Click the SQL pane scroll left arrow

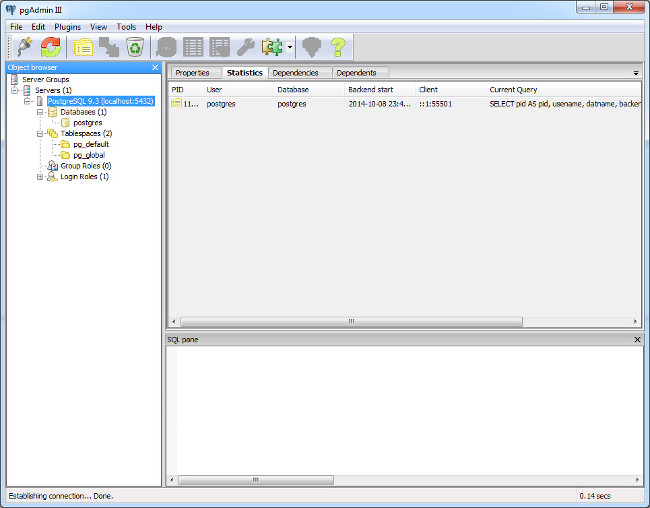click(x=172, y=480)
